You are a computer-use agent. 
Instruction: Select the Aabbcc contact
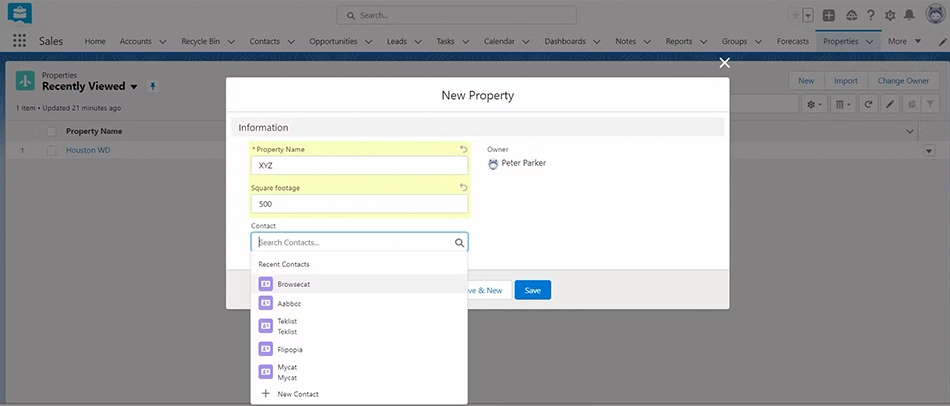click(x=359, y=303)
